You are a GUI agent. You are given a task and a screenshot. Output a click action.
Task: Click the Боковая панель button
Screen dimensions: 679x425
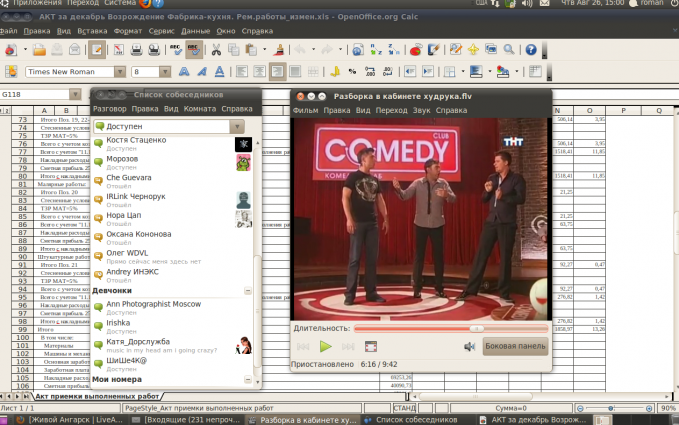pyautogui.click(x=515, y=346)
